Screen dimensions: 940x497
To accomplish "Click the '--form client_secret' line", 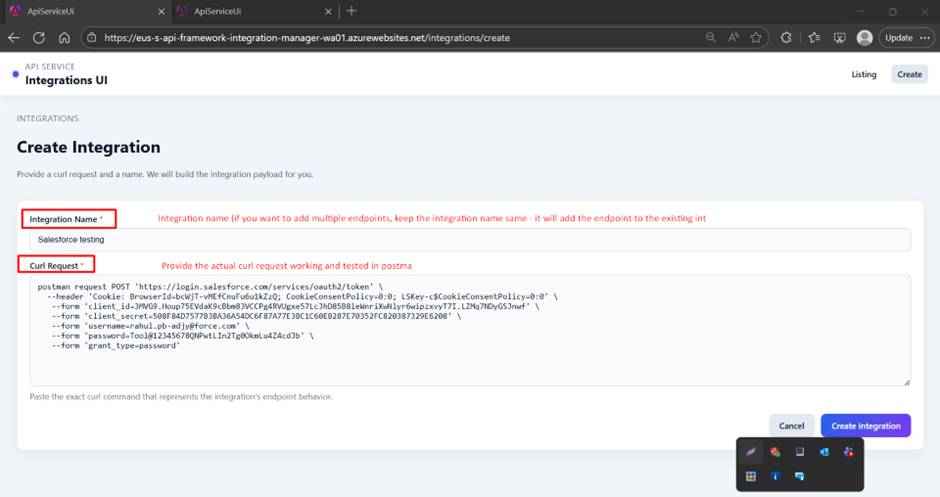I will (257, 316).
